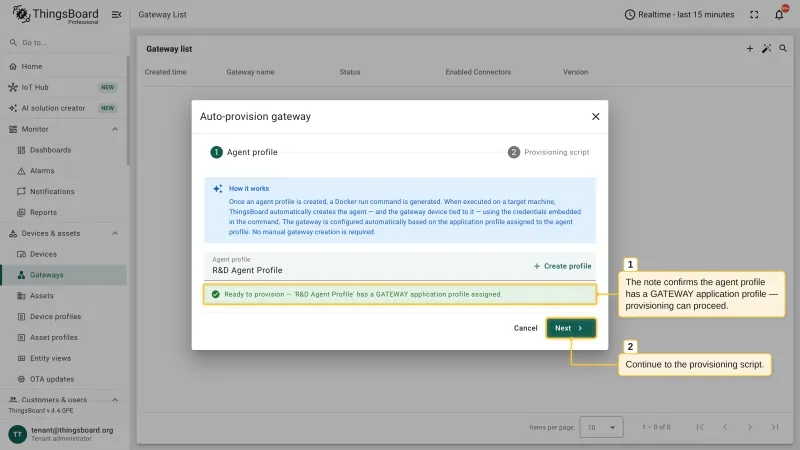This screenshot has width=800, height=450.
Task: Open Entity views
Action: point(64,358)
